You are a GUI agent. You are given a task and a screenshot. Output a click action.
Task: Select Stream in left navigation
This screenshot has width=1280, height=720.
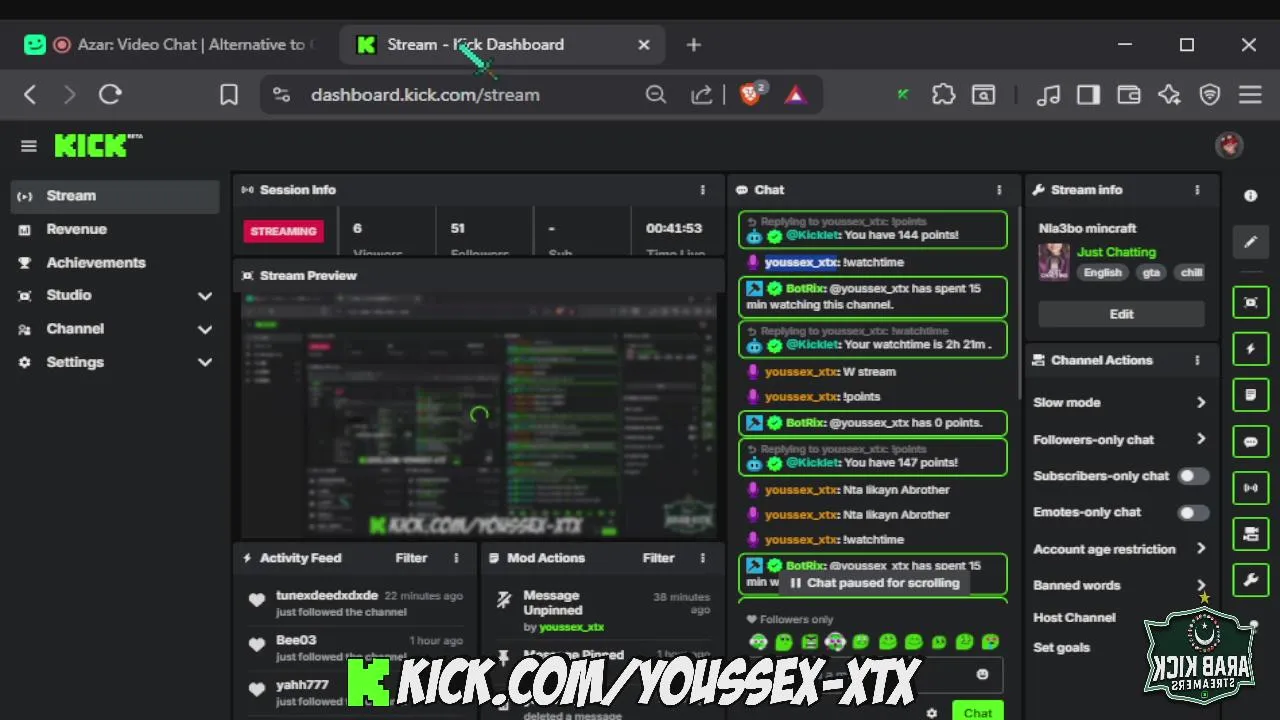(116, 196)
